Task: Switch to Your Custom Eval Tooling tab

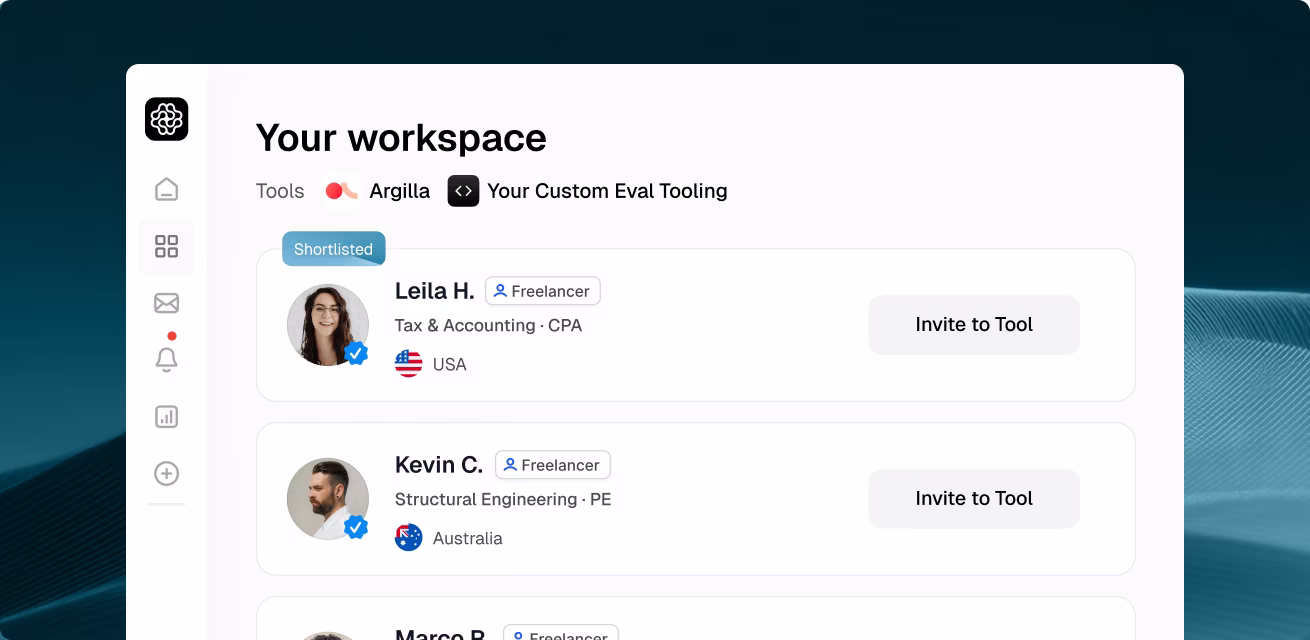Action: tap(588, 190)
